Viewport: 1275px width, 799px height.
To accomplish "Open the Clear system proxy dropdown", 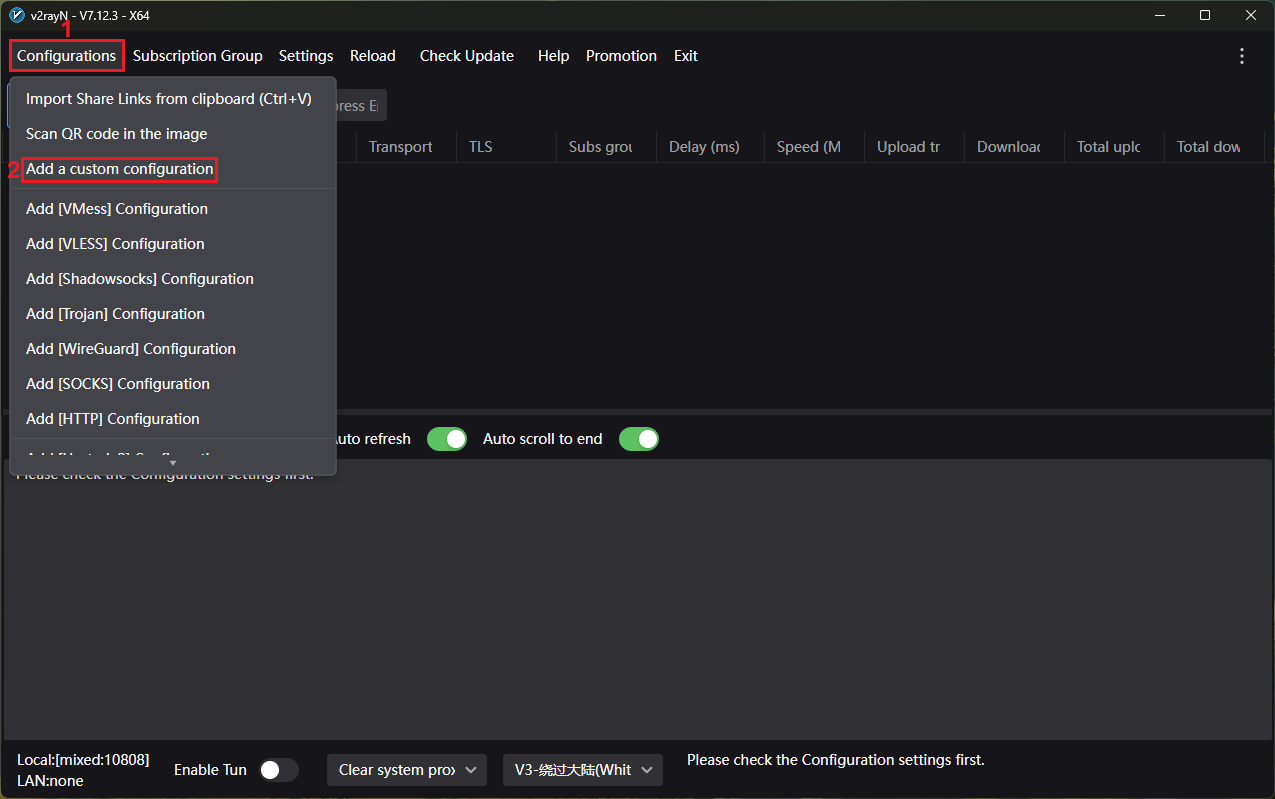I will [x=406, y=770].
